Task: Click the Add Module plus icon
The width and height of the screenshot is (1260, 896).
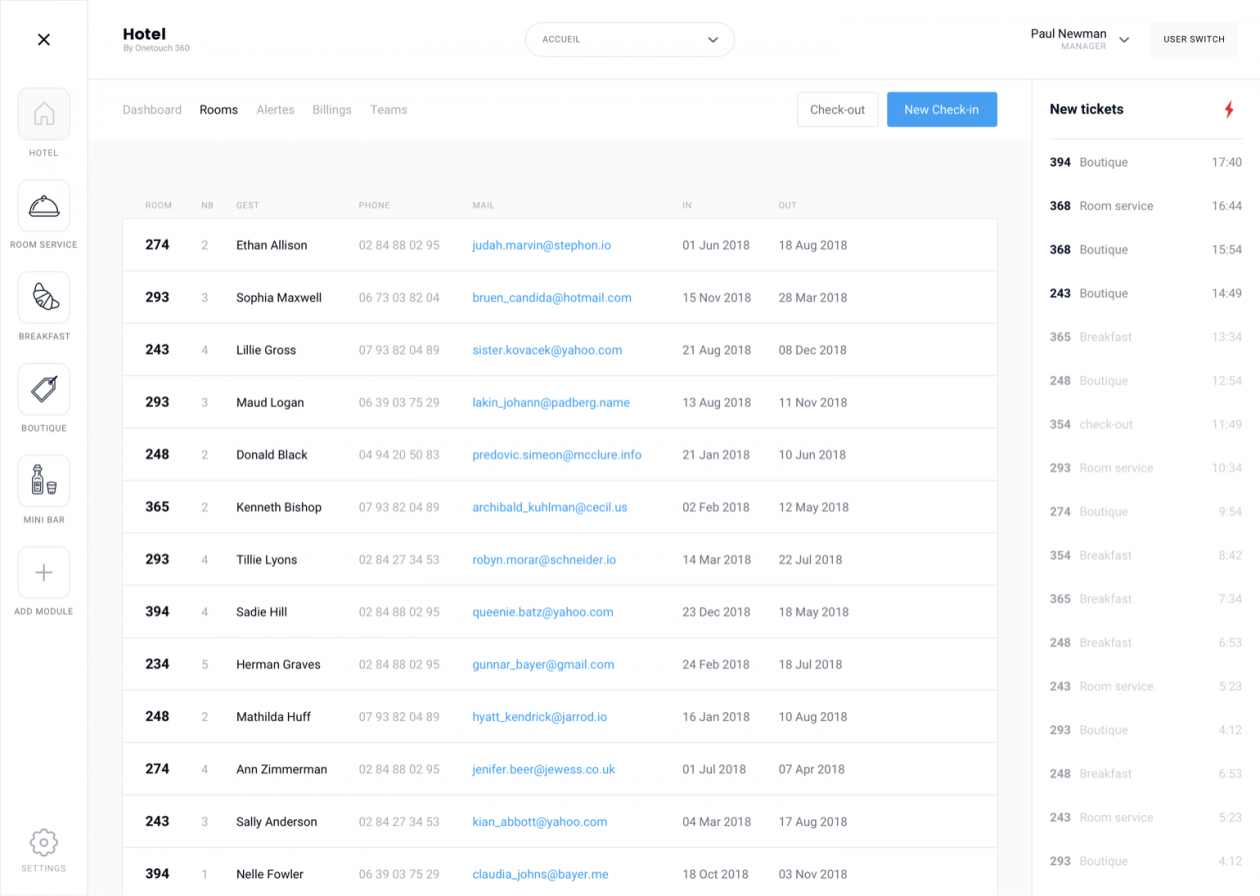Action: (43, 572)
